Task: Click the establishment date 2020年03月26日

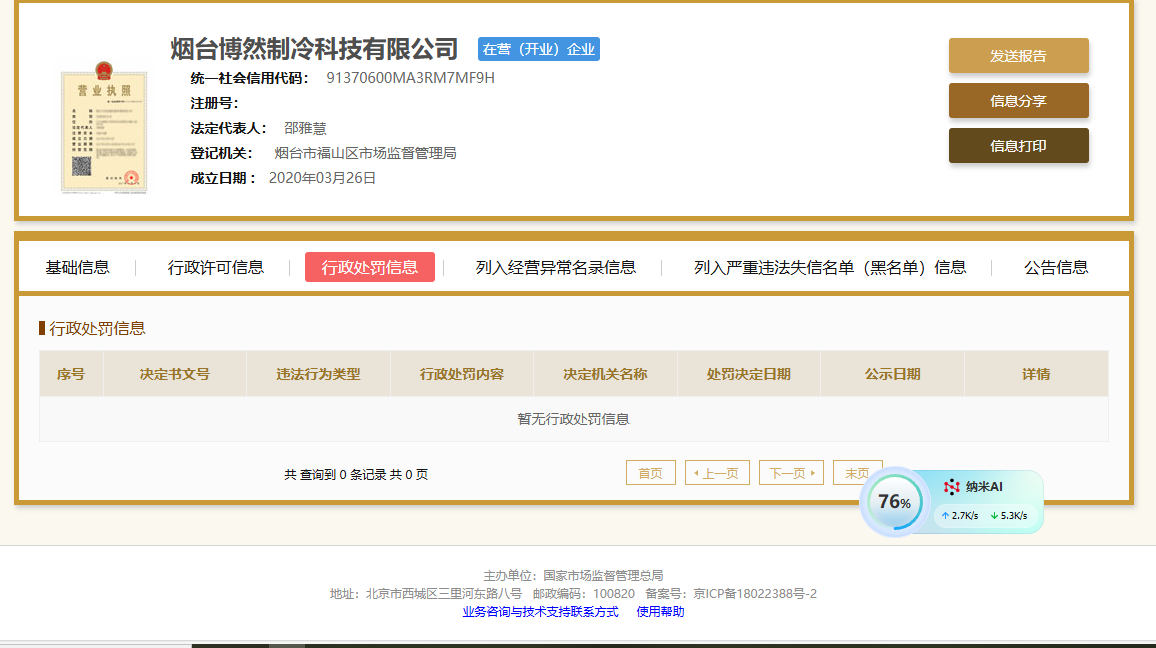Action: (322, 178)
